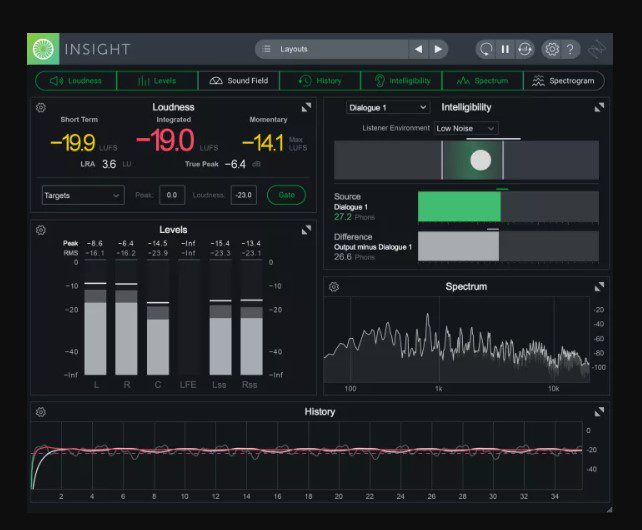Click the Rss channel level meter
642x530 pixels.
coord(251,318)
